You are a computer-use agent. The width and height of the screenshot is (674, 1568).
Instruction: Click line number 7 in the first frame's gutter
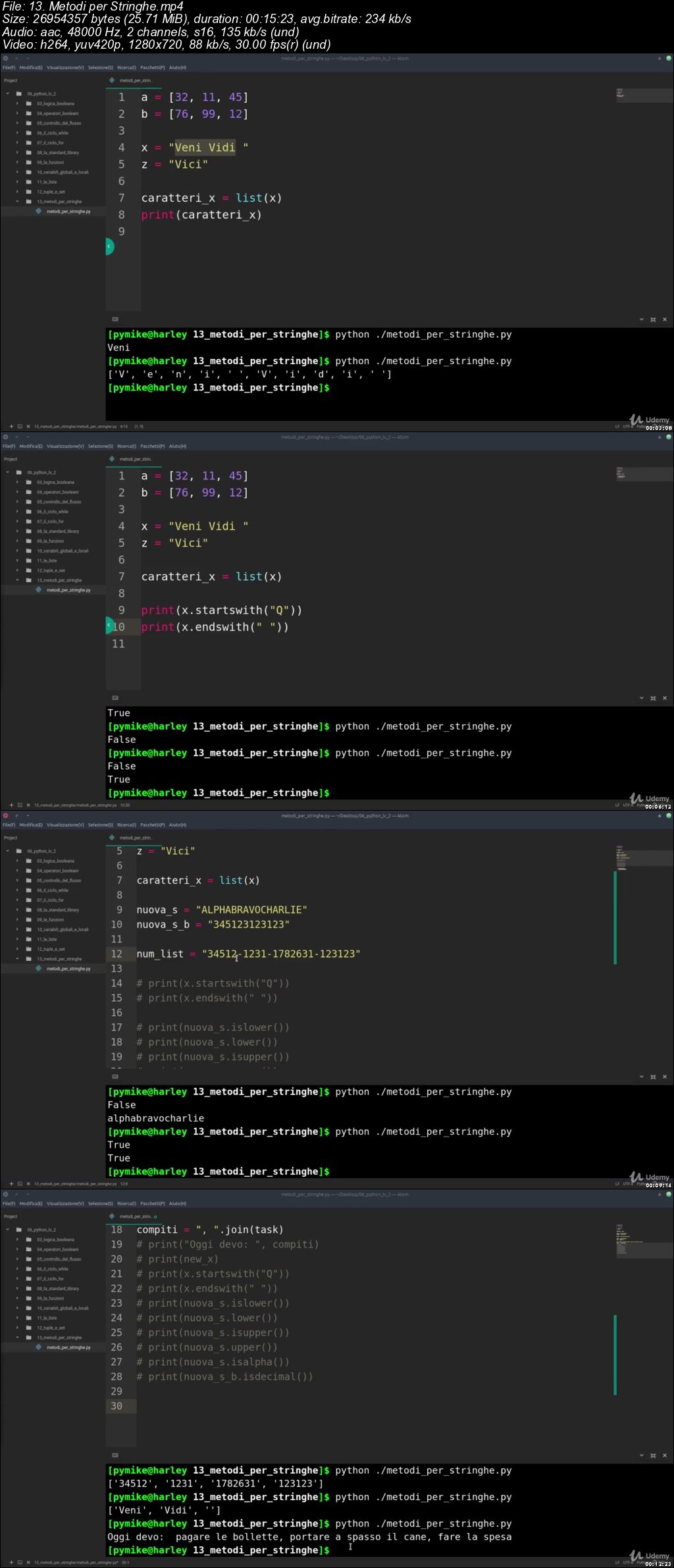point(121,198)
